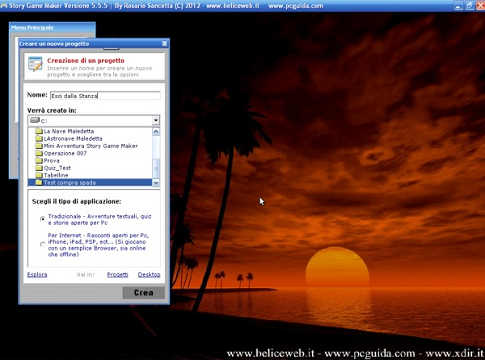This screenshot has width=485, height=360.
Task: Click the Story Game Maker title bar icon
Action: point(4,6)
